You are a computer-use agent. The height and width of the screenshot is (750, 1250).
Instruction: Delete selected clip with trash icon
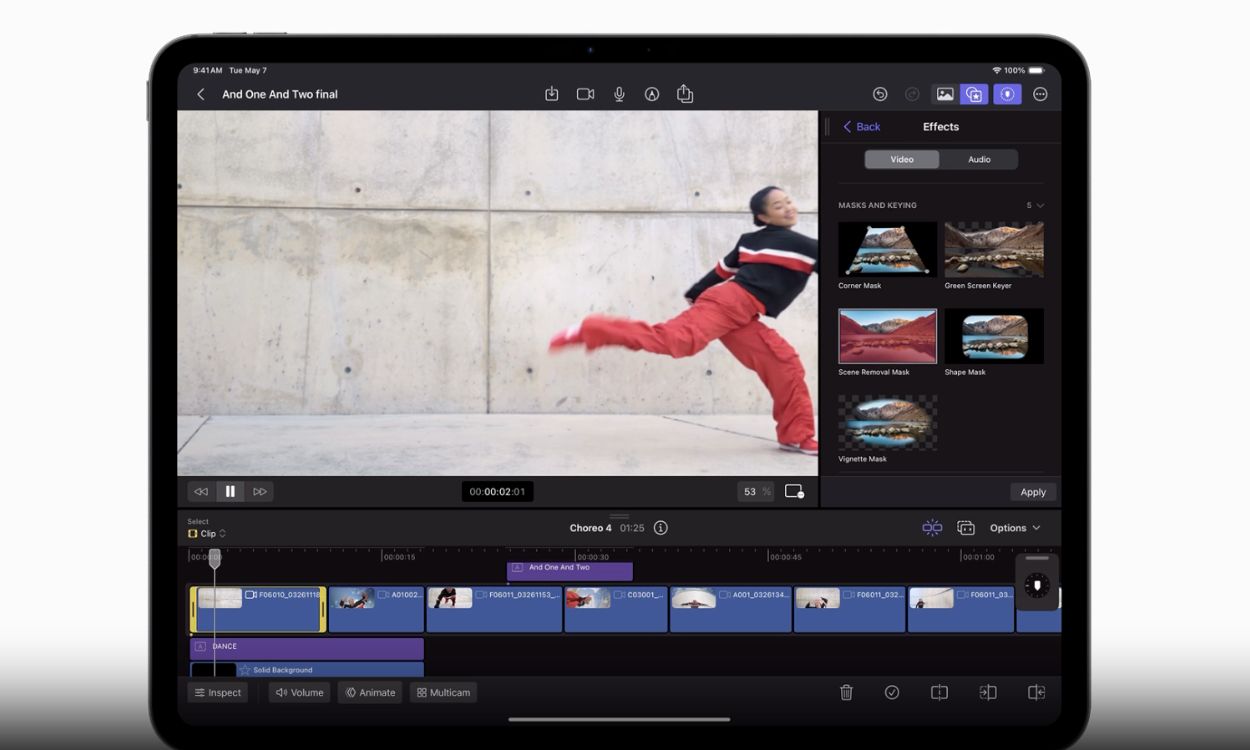846,692
